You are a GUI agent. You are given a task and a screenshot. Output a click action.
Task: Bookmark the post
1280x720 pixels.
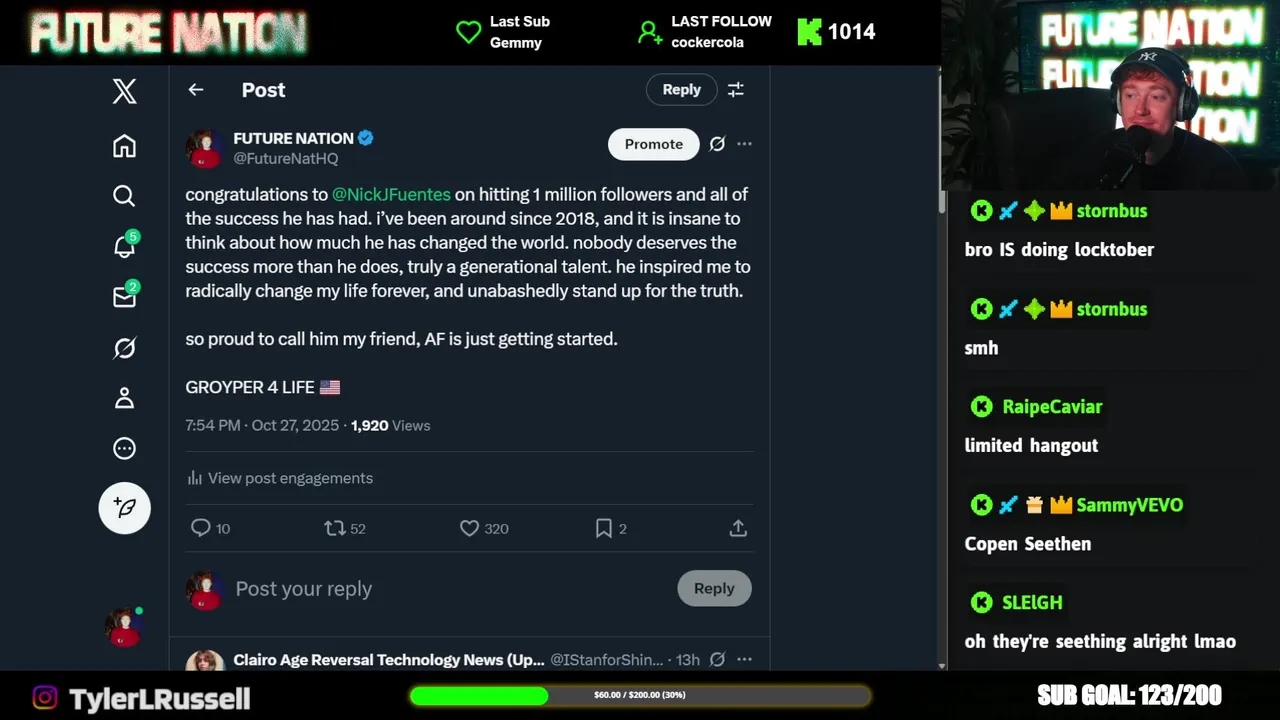click(604, 528)
